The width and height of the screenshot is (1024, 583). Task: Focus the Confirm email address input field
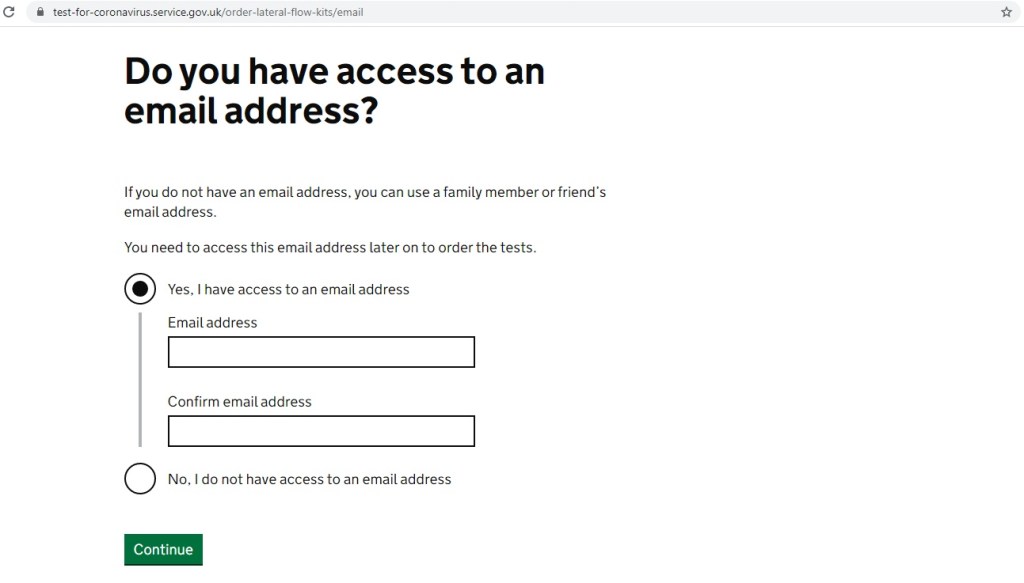(x=321, y=431)
